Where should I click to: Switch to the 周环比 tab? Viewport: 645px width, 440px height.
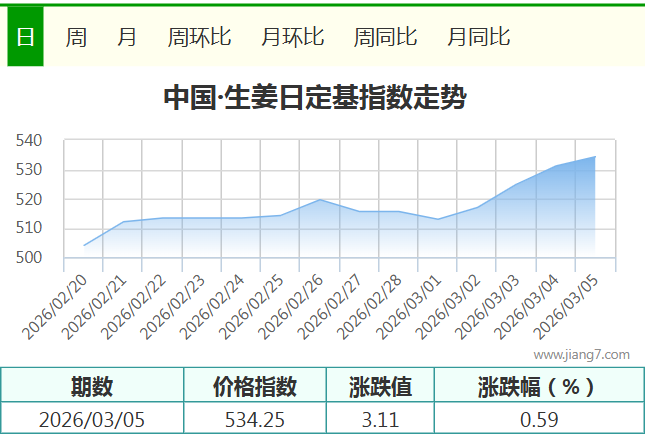coord(200,37)
